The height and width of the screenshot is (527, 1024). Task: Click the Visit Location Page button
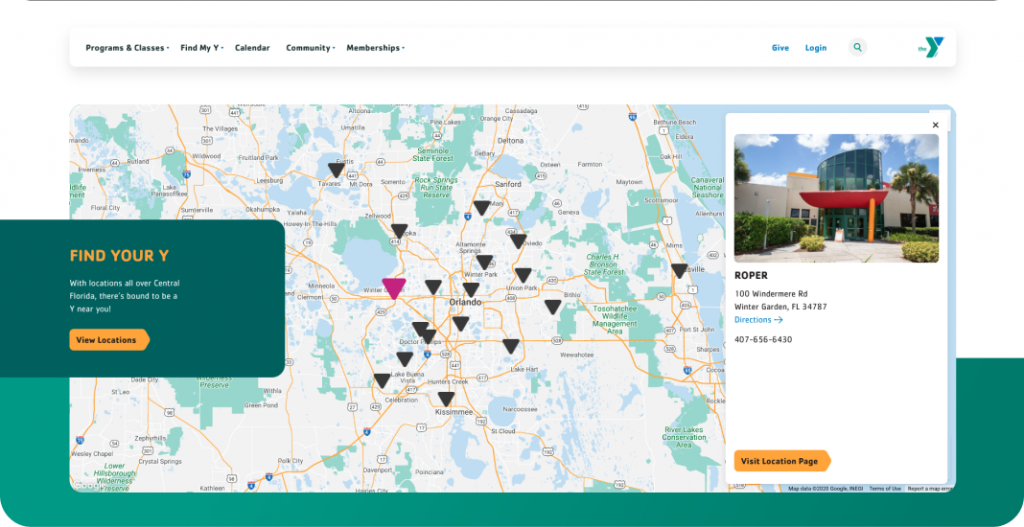click(780, 461)
